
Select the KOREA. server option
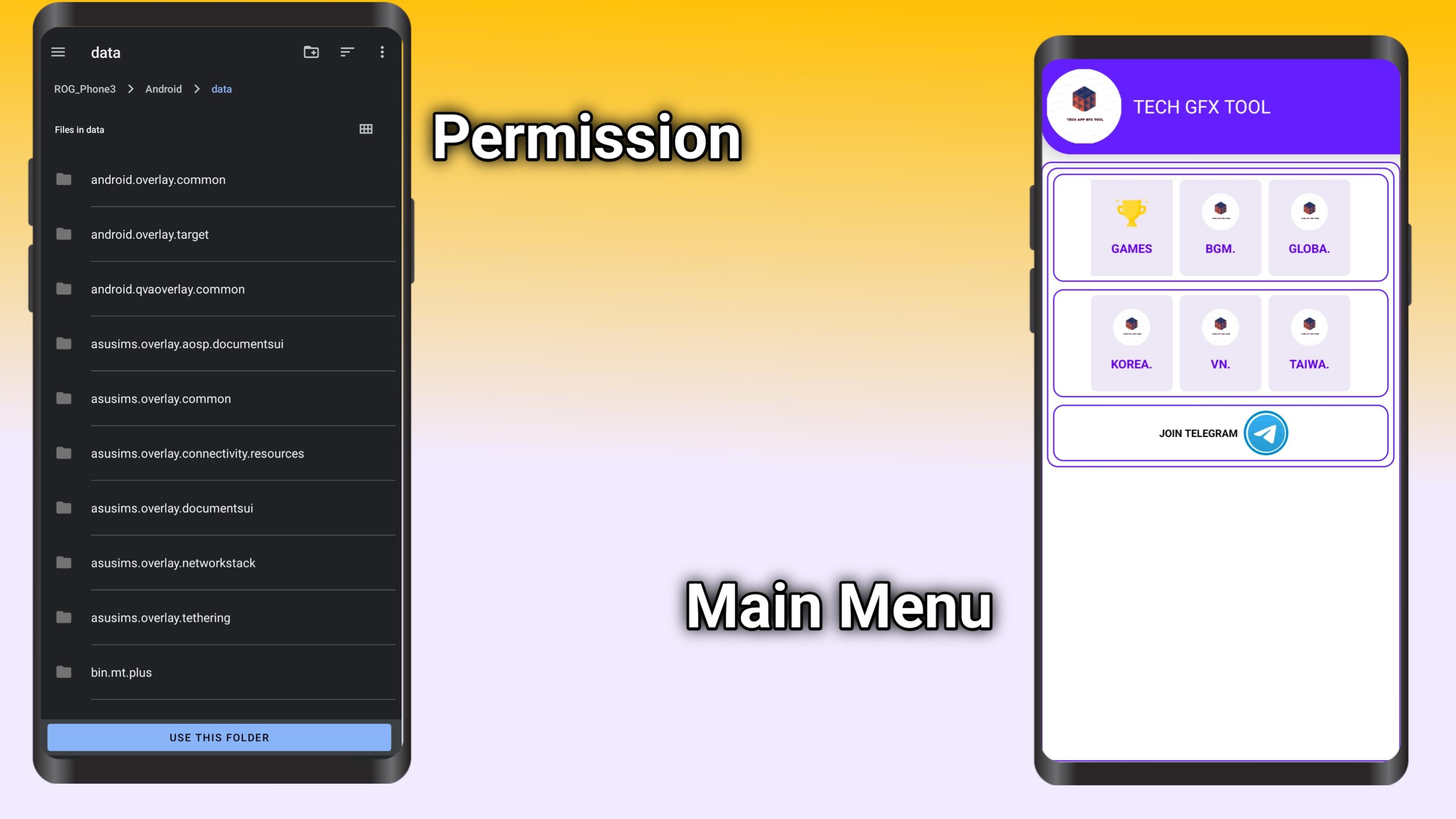click(x=1131, y=340)
